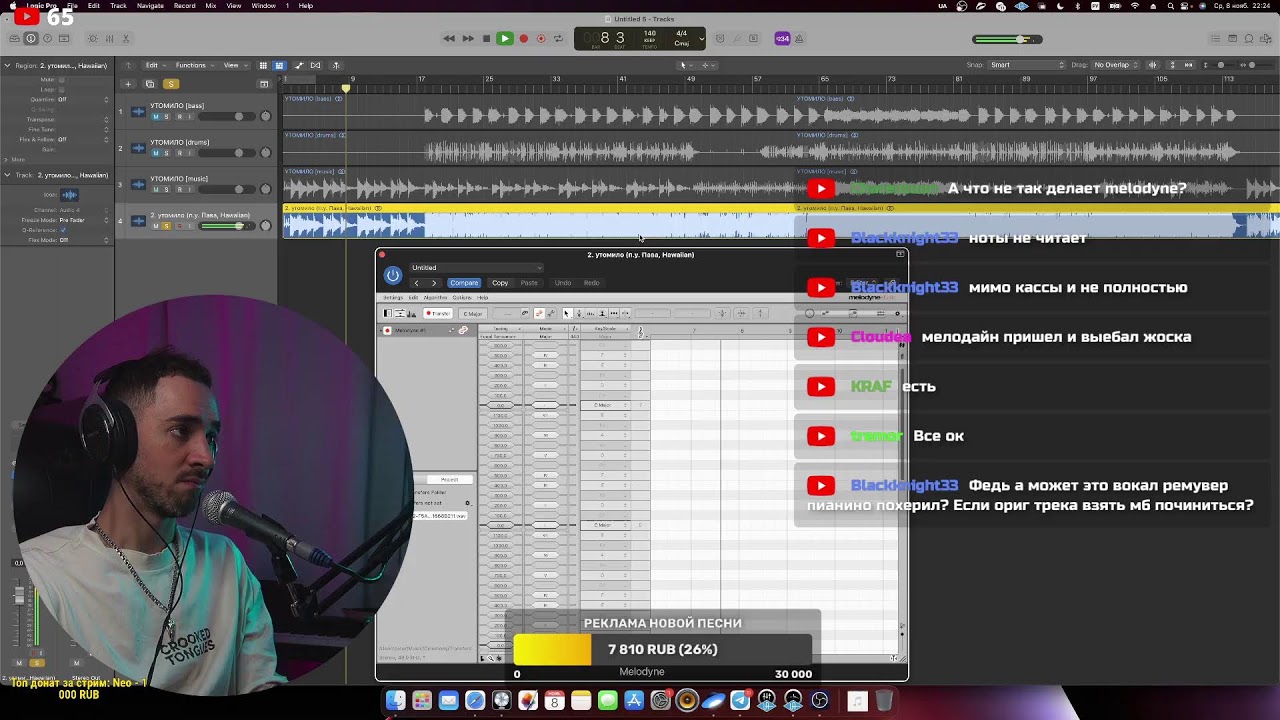This screenshot has width=1280, height=720.
Task: Open the Drag No Overlap dropdown
Action: (x=1116, y=65)
